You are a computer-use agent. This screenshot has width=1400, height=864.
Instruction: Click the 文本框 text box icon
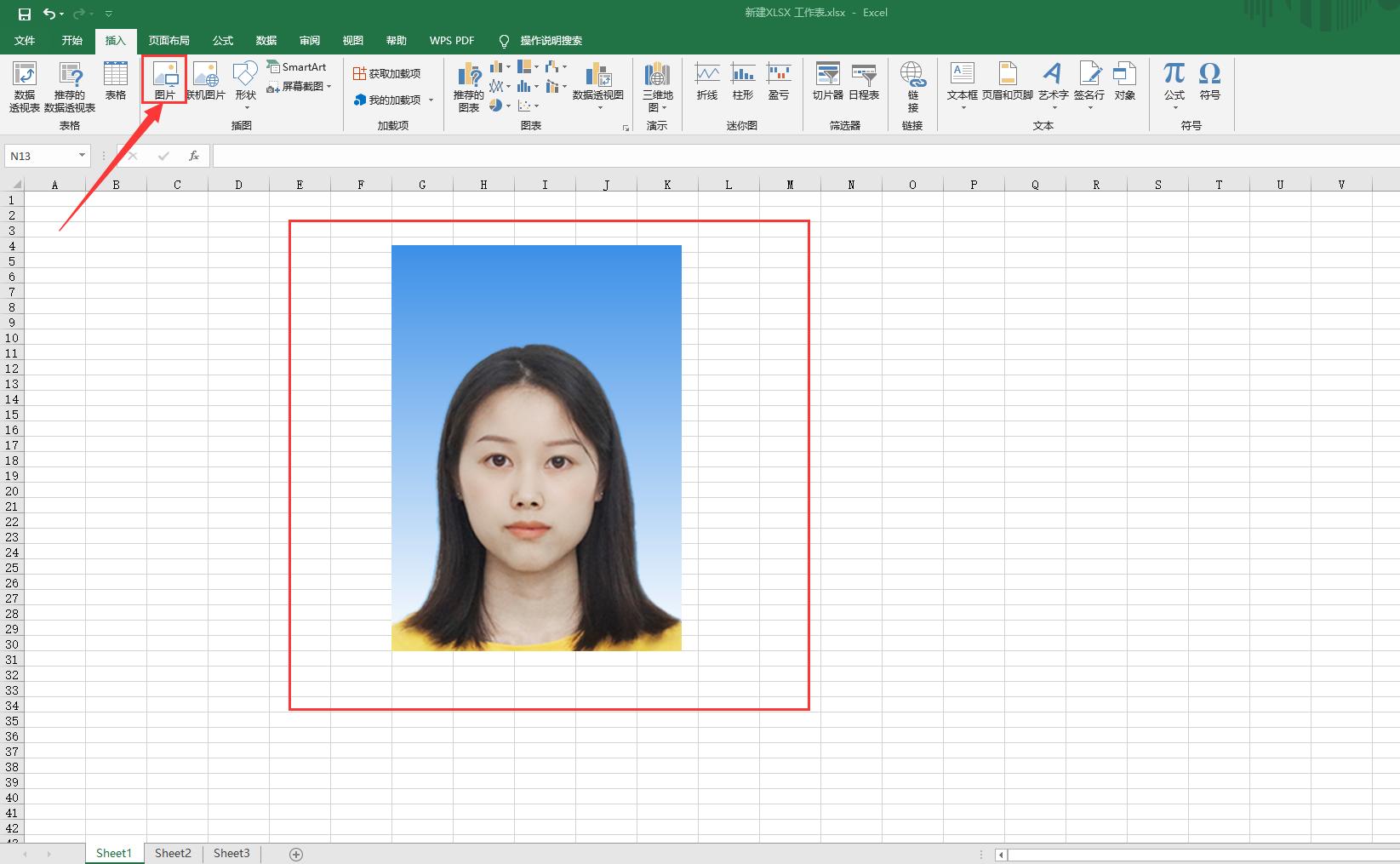(962, 81)
